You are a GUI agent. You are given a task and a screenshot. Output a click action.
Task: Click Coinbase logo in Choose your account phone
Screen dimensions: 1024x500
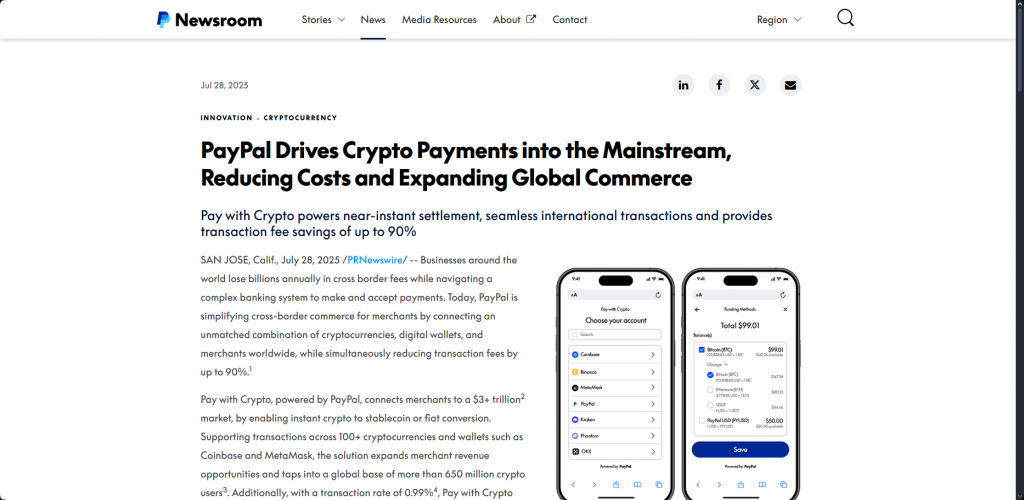(x=575, y=354)
